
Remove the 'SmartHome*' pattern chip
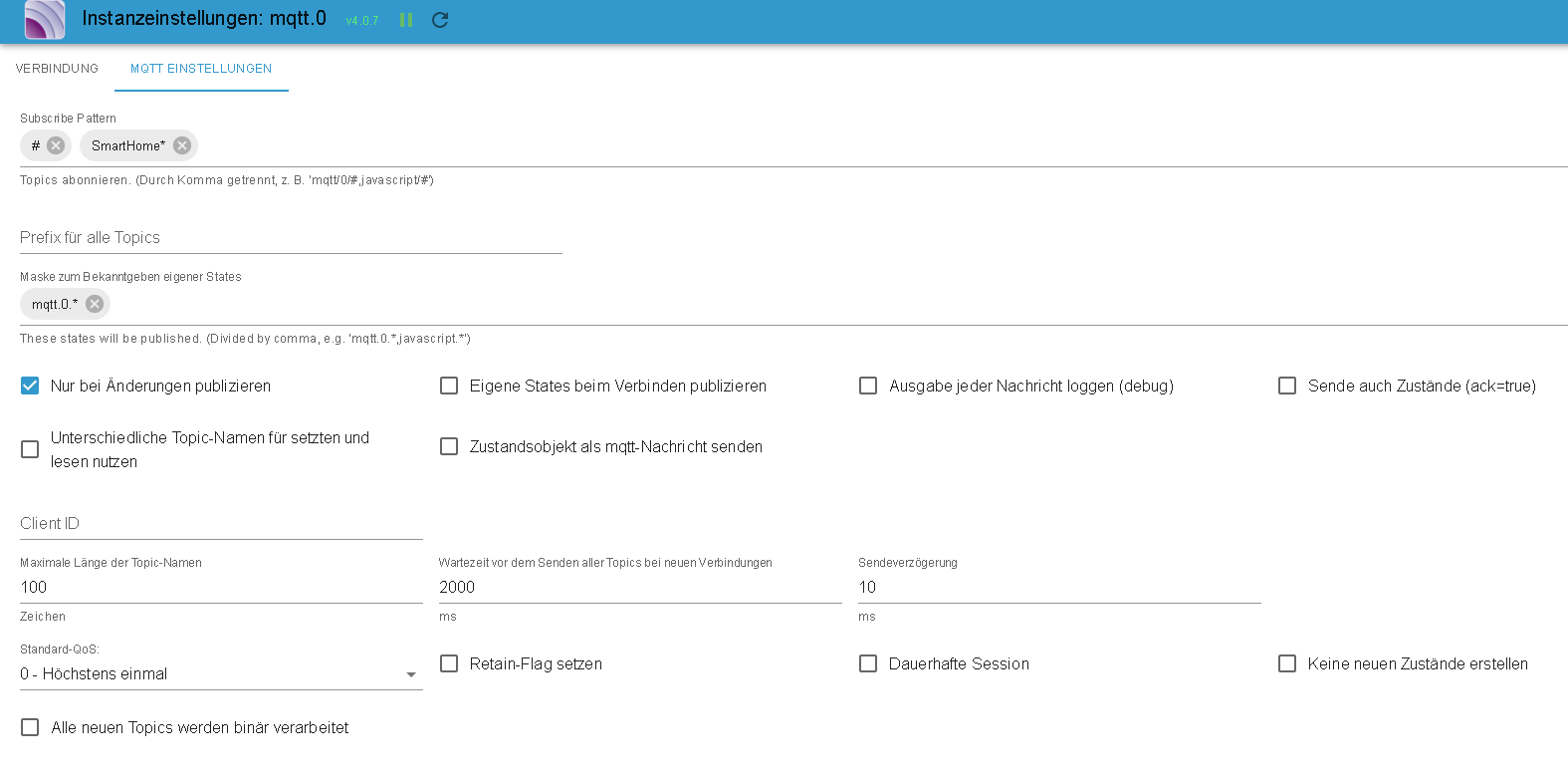pos(182,145)
